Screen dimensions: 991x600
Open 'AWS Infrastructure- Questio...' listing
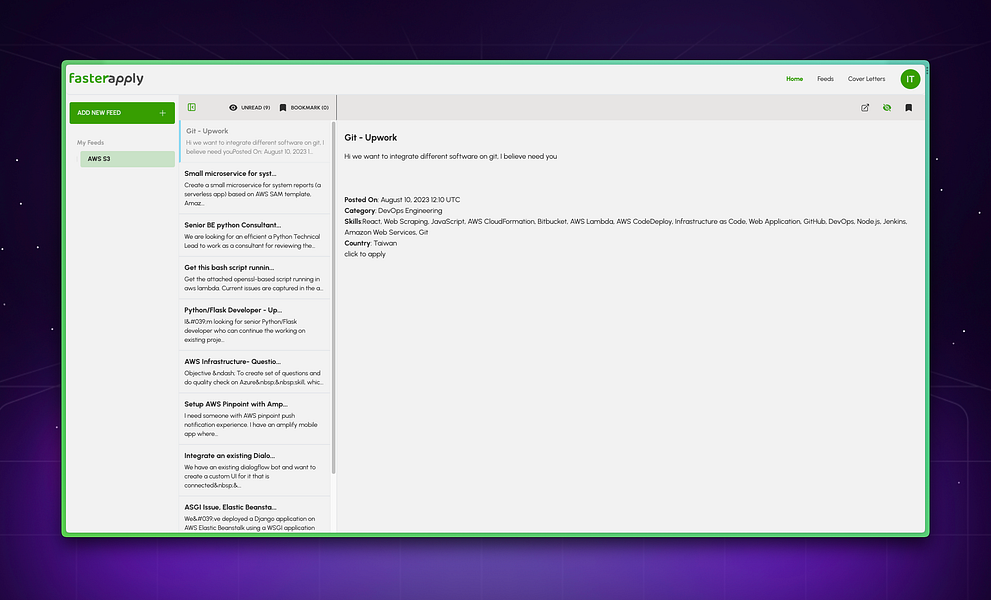click(x=255, y=372)
